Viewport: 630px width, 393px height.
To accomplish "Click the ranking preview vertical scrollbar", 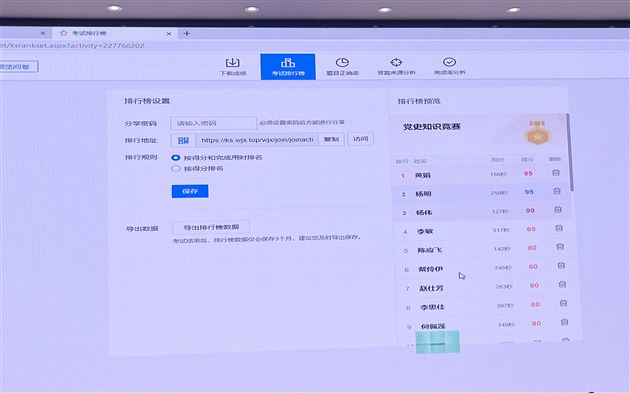I will pos(569,152).
